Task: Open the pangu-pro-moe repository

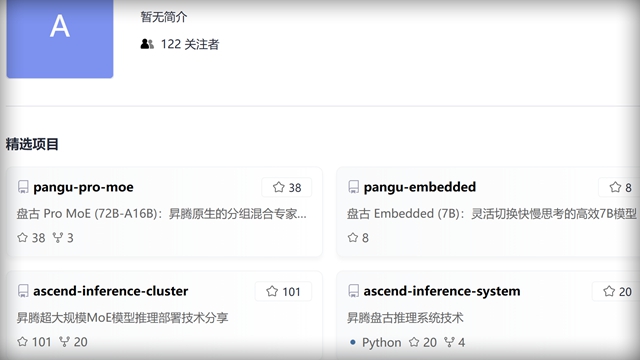Action: click(x=83, y=187)
